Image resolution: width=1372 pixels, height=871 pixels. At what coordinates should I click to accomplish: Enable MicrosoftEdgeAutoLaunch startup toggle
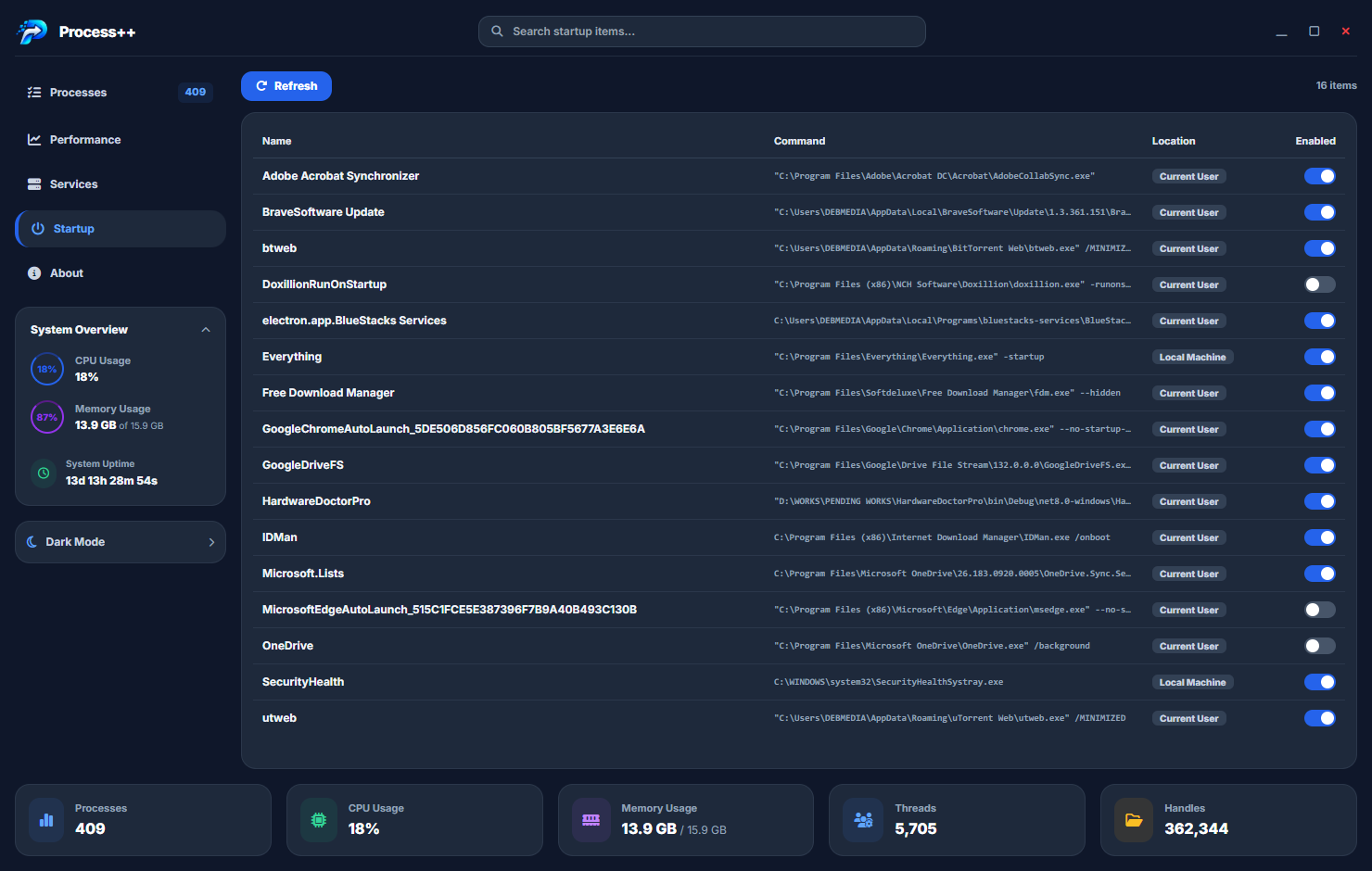[1320, 610]
